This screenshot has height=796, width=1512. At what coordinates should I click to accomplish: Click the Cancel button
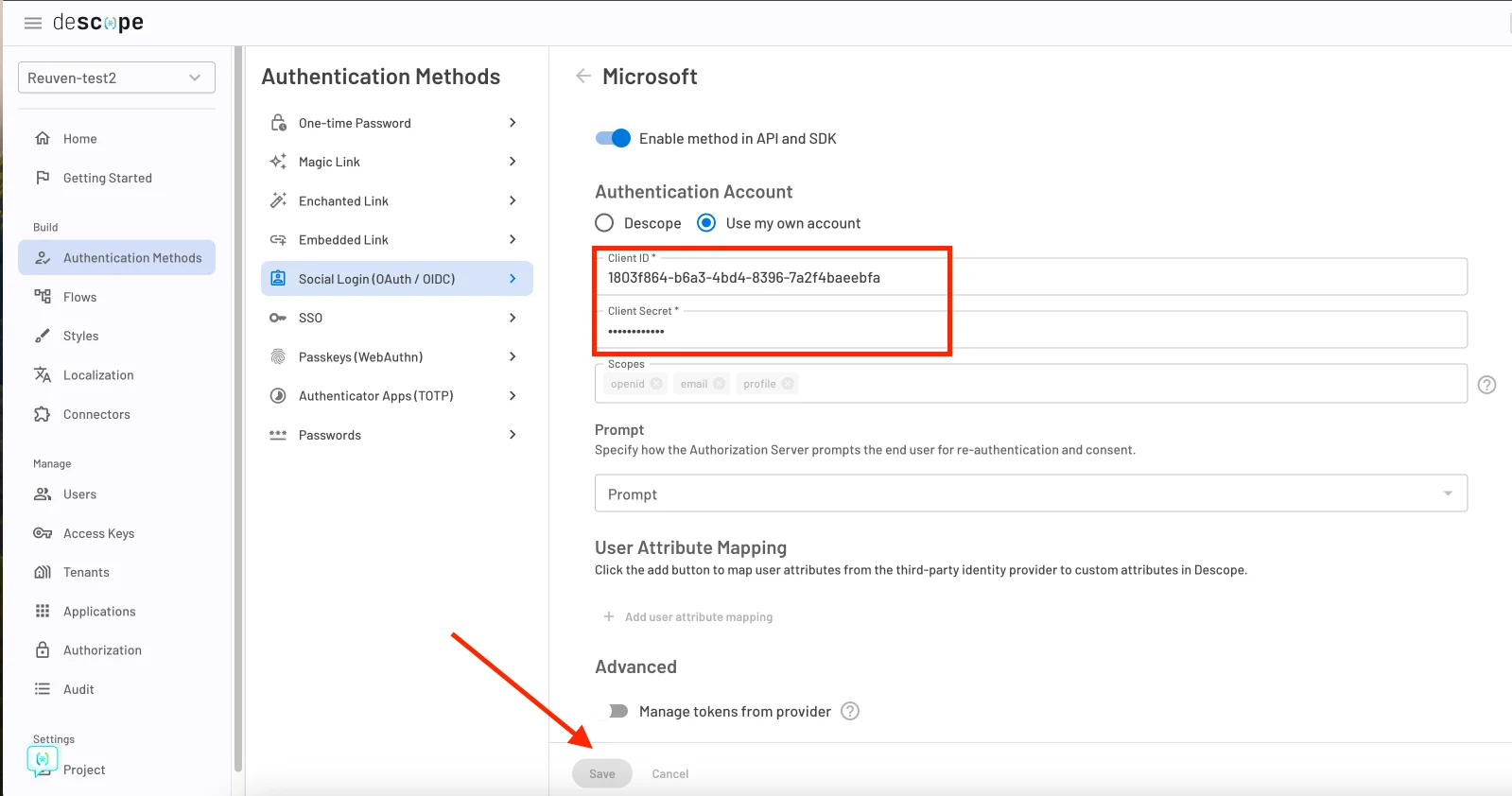670,773
